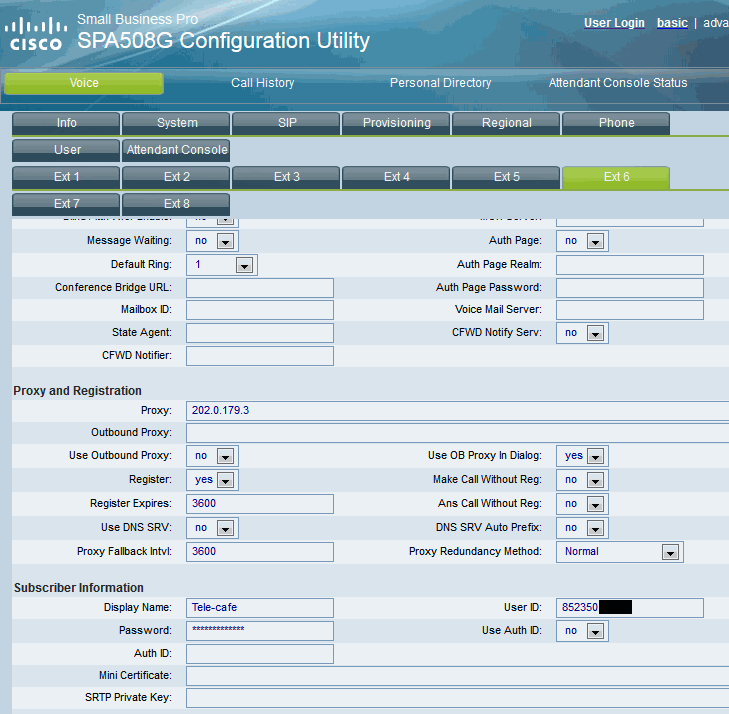This screenshot has height=714, width=729.
Task: Select the Ext 7 tab
Action: (x=66, y=204)
